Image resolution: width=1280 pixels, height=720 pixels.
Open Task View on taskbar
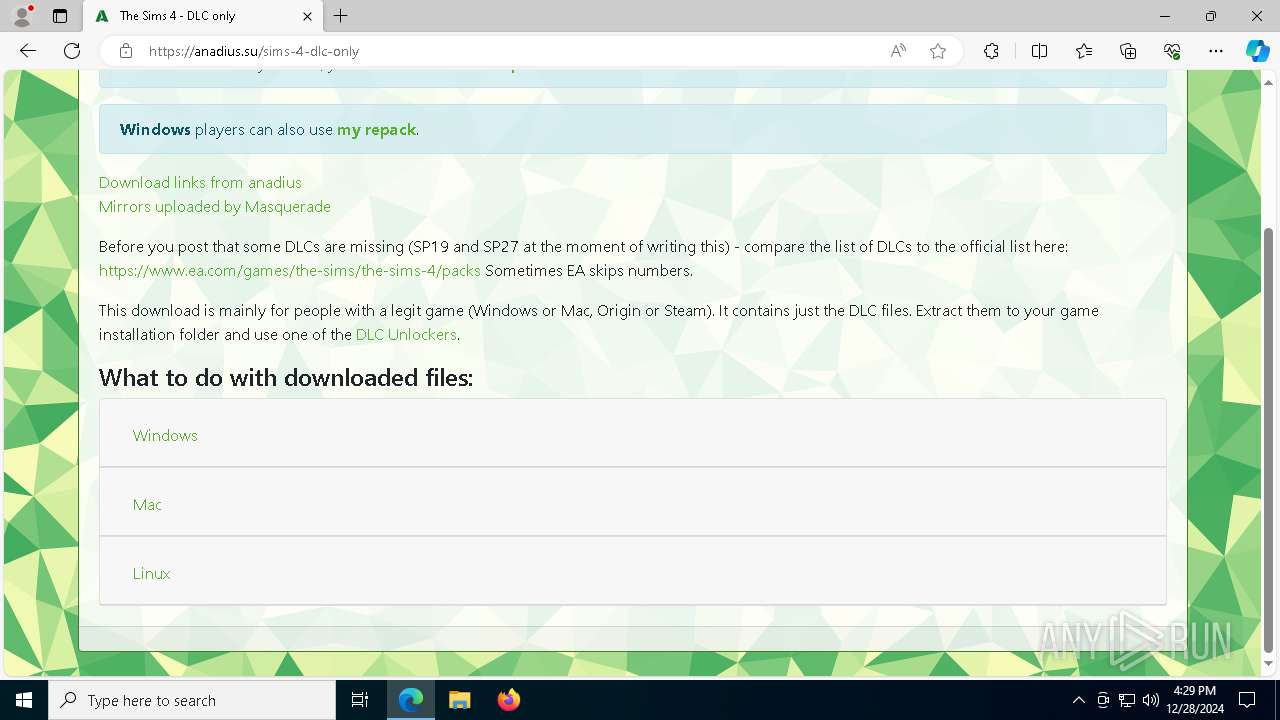[360, 700]
